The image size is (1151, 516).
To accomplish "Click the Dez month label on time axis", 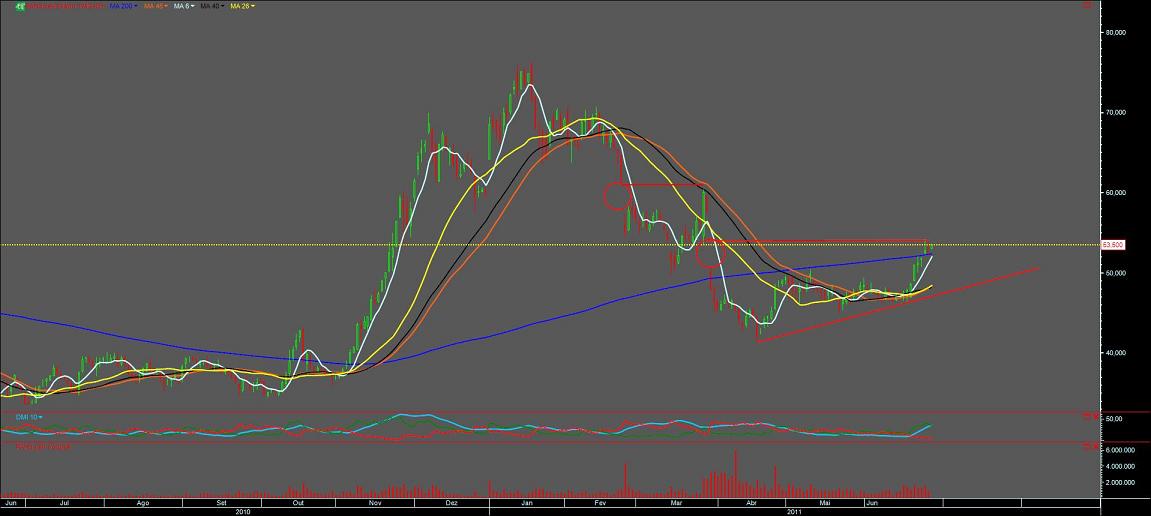I will (x=451, y=504).
